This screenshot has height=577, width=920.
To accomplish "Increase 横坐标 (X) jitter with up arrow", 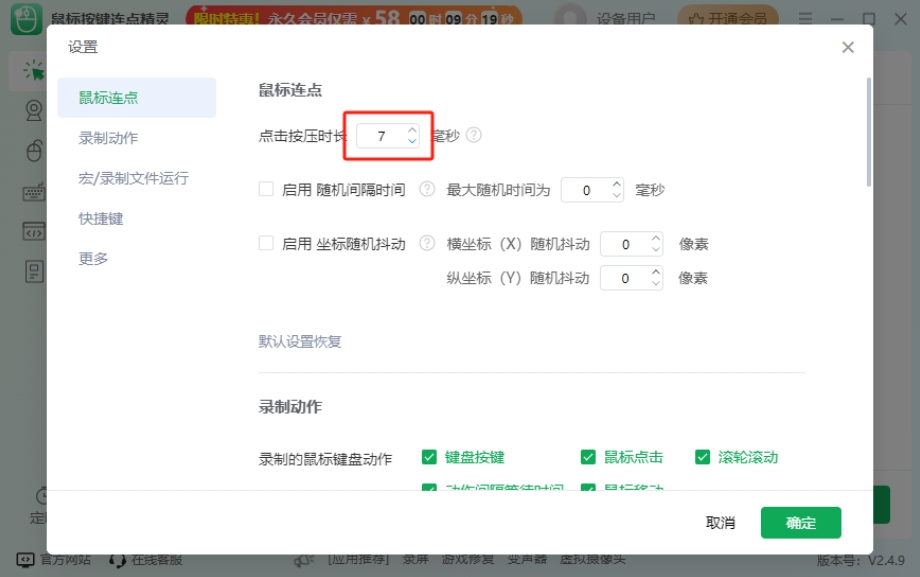I will click(x=656, y=238).
